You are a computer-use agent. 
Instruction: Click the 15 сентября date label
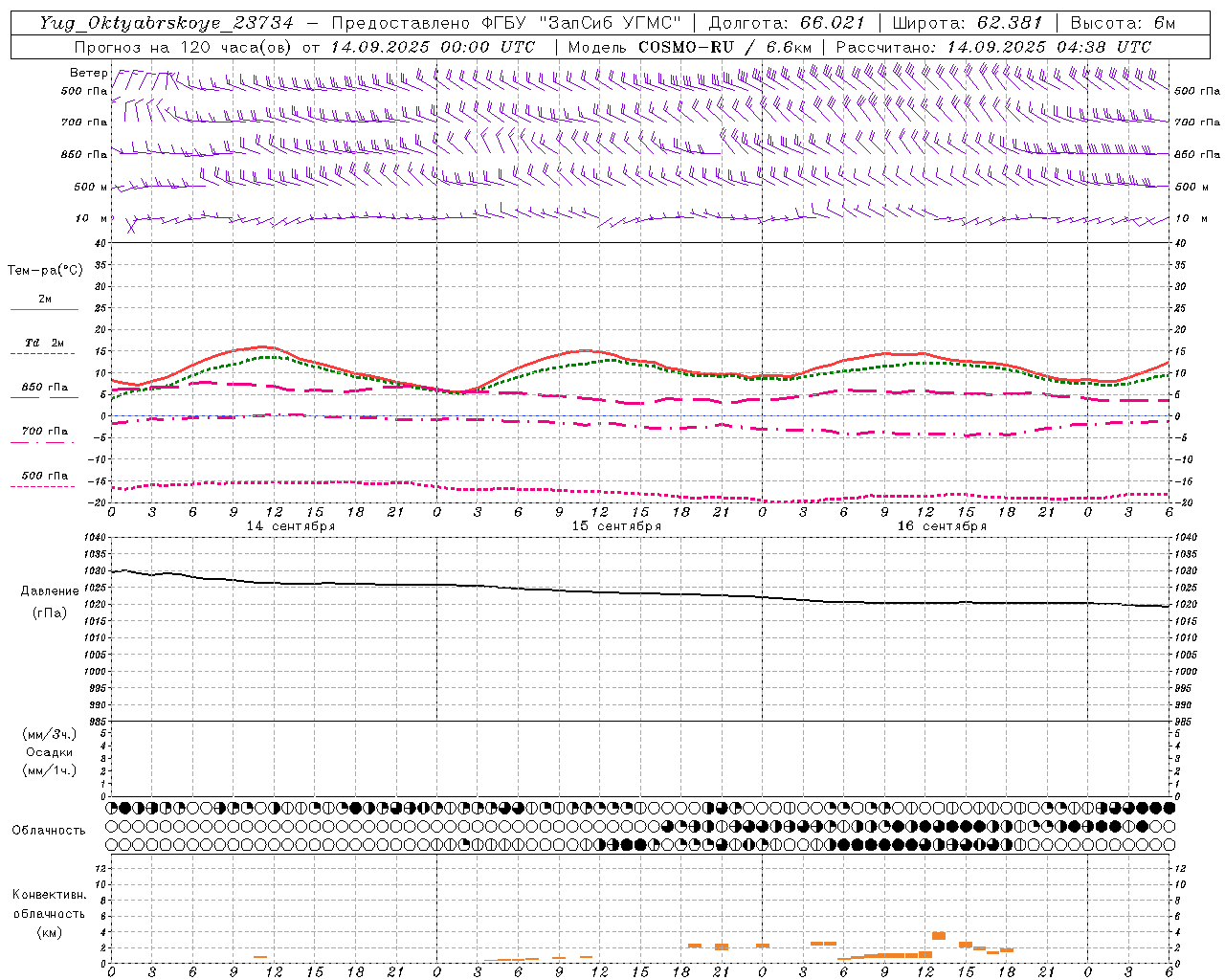(616, 526)
